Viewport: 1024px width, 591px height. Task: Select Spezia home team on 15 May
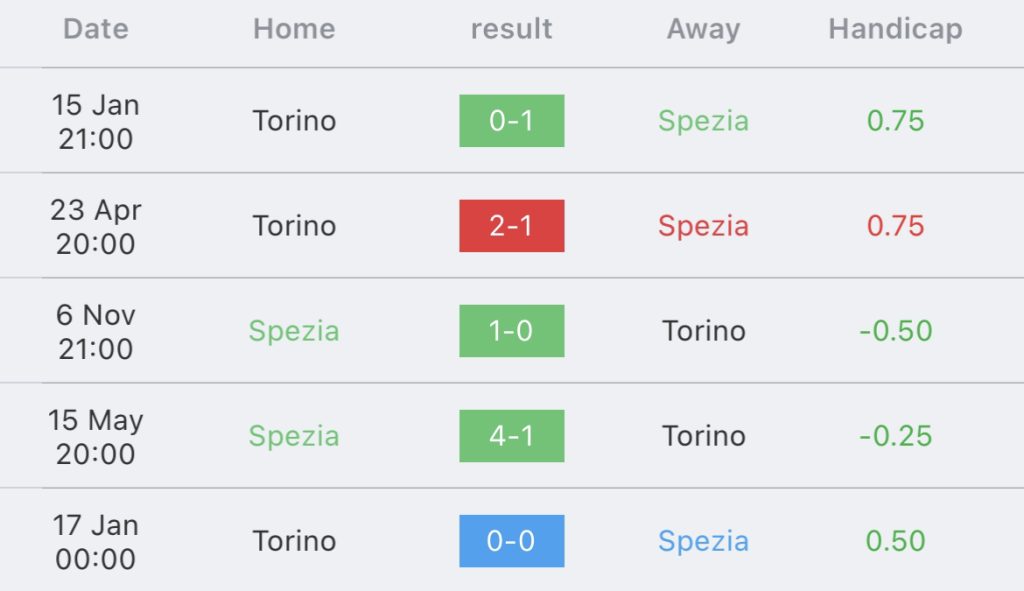[294, 437]
